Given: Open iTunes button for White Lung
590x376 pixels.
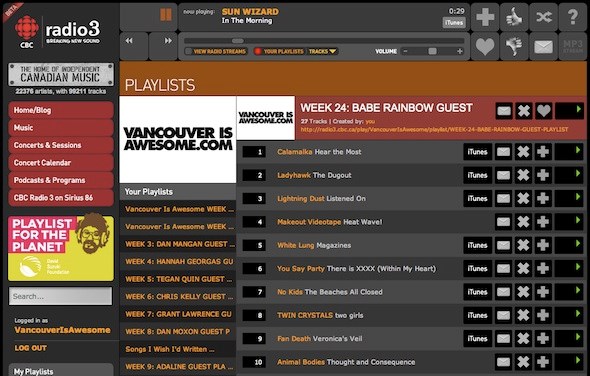Looking at the screenshot, I should [477, 245].
